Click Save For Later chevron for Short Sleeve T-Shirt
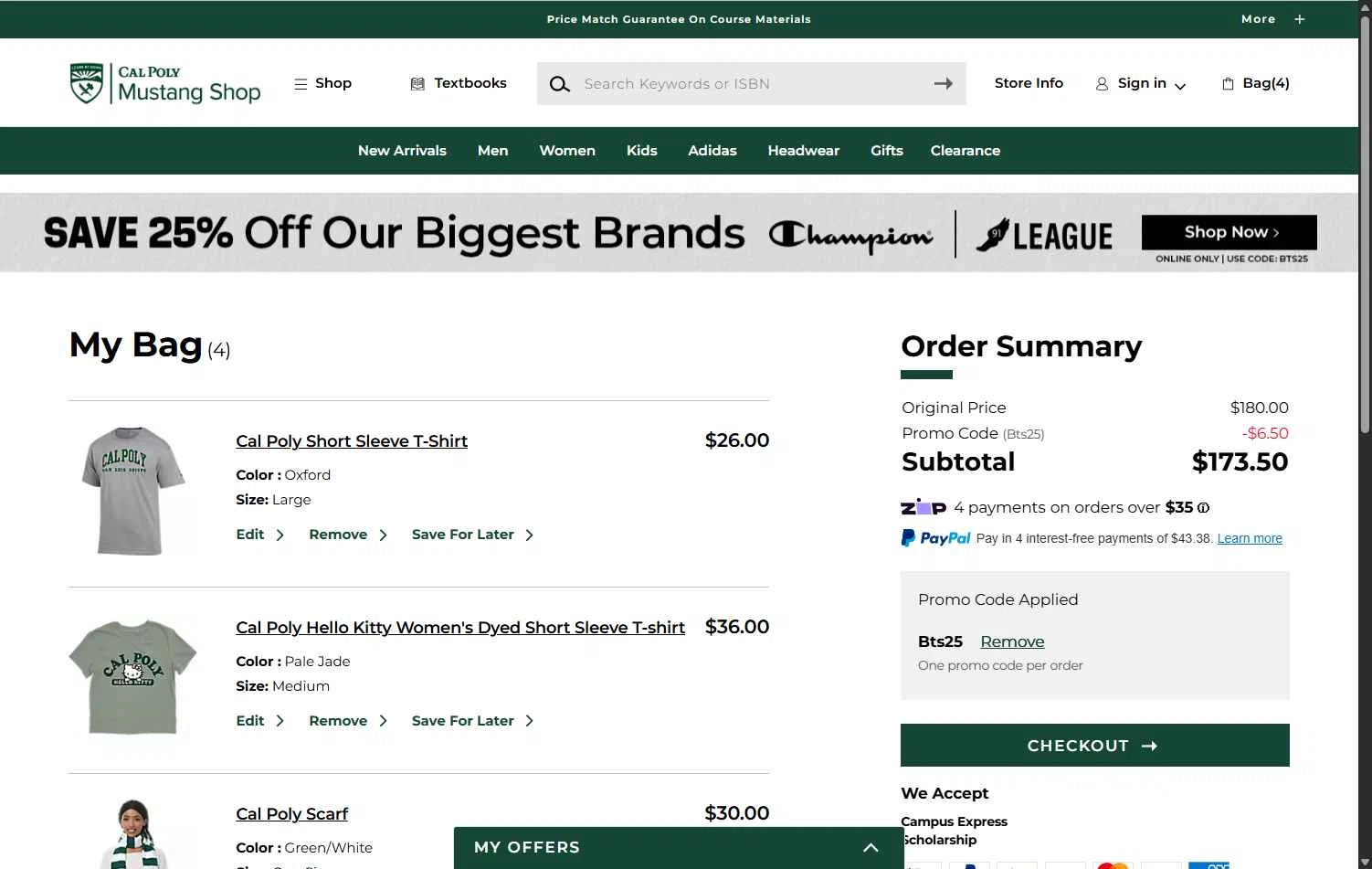The height and width of the screenshot is (869, 1372). click(529, 535)
